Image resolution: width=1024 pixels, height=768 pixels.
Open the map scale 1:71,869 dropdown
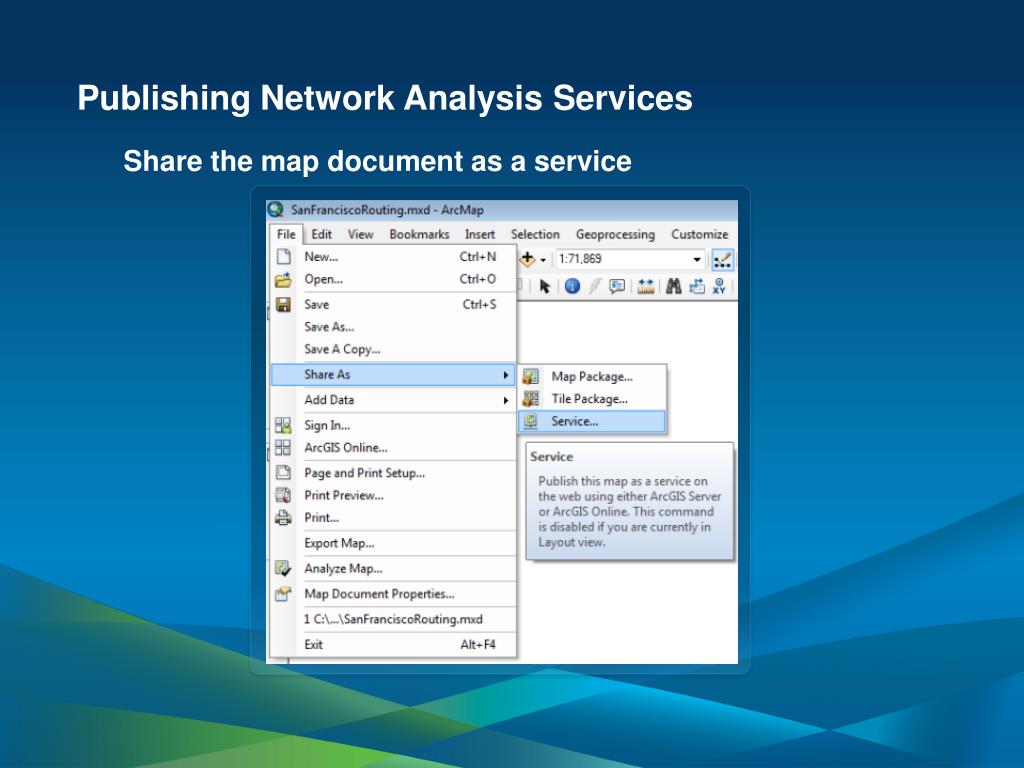(x=697, y=259)
